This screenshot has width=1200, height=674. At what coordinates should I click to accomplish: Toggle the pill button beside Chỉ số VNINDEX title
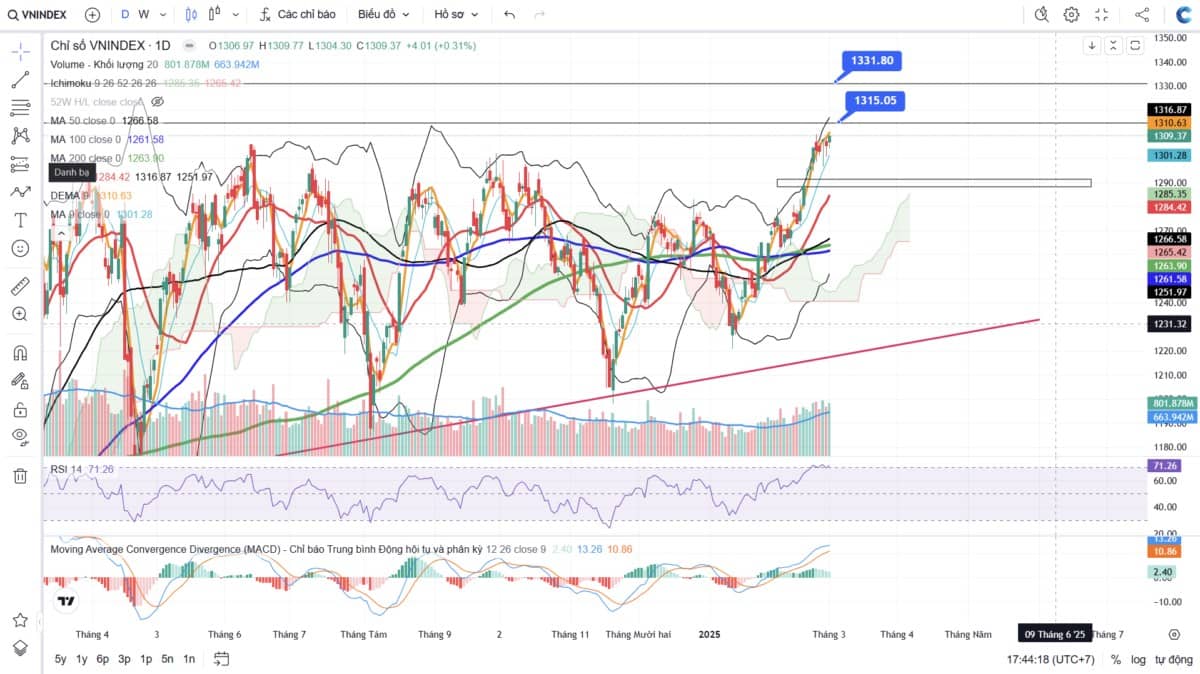190,46
